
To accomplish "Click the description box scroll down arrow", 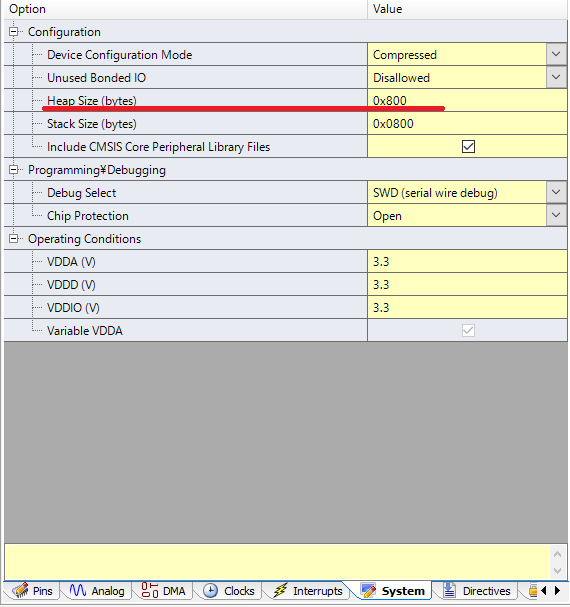I will tap(558, 571).
